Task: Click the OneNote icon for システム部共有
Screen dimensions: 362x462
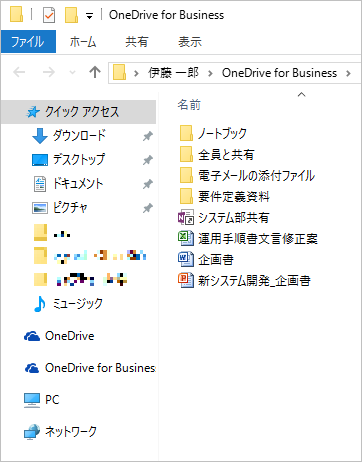Action: tap(186, 217)
